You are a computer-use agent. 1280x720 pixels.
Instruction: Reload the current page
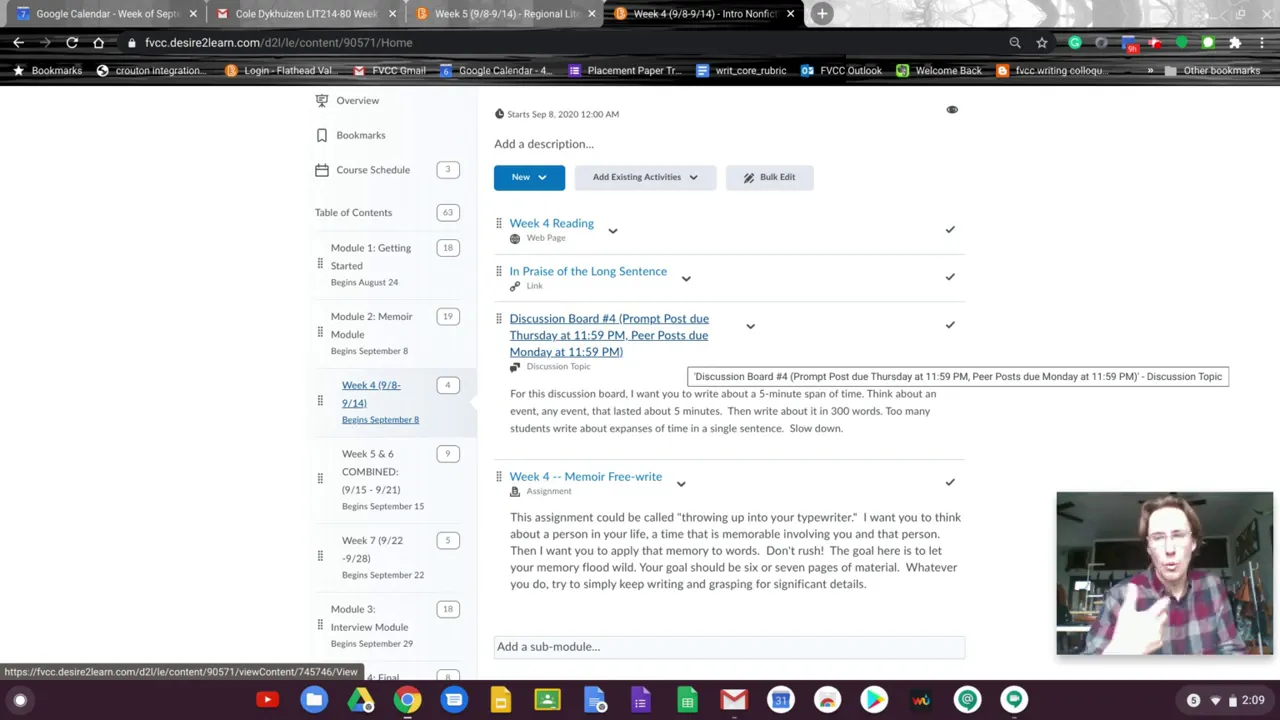72,42
